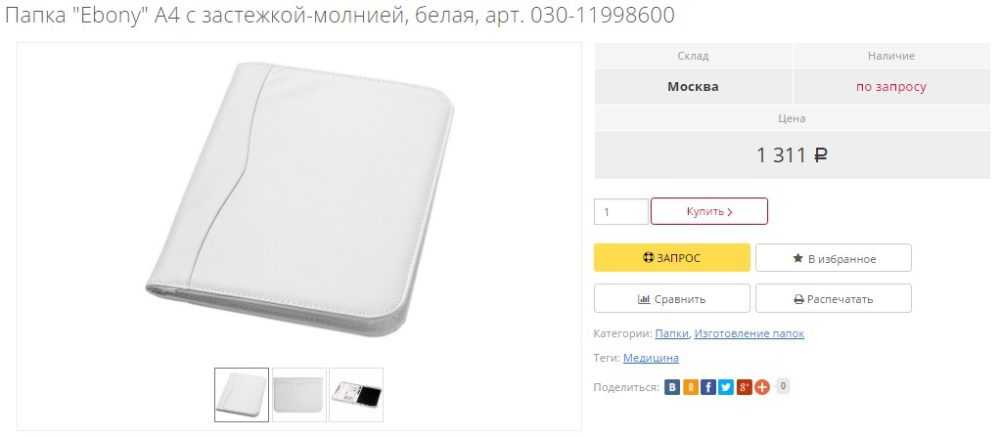Select the first folder thumbnail
This screenshot has width=1000, height=437.
[x=241, y=394]
